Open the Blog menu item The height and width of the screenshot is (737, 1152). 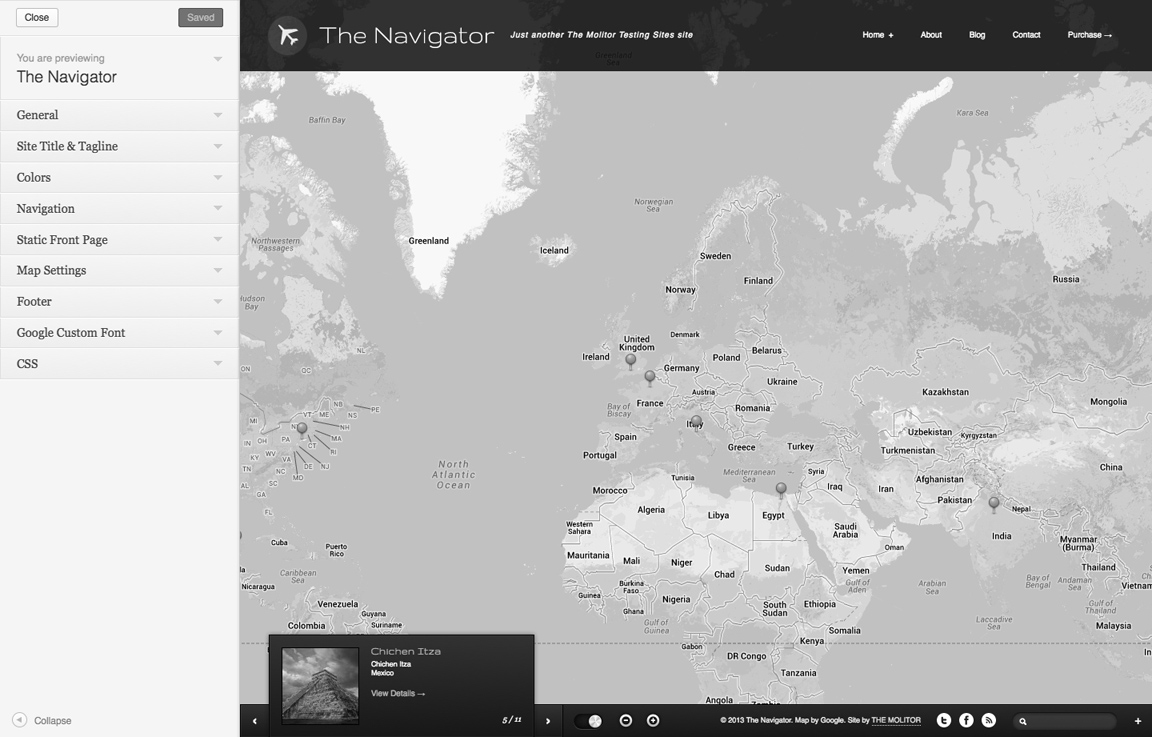point(977,35)
